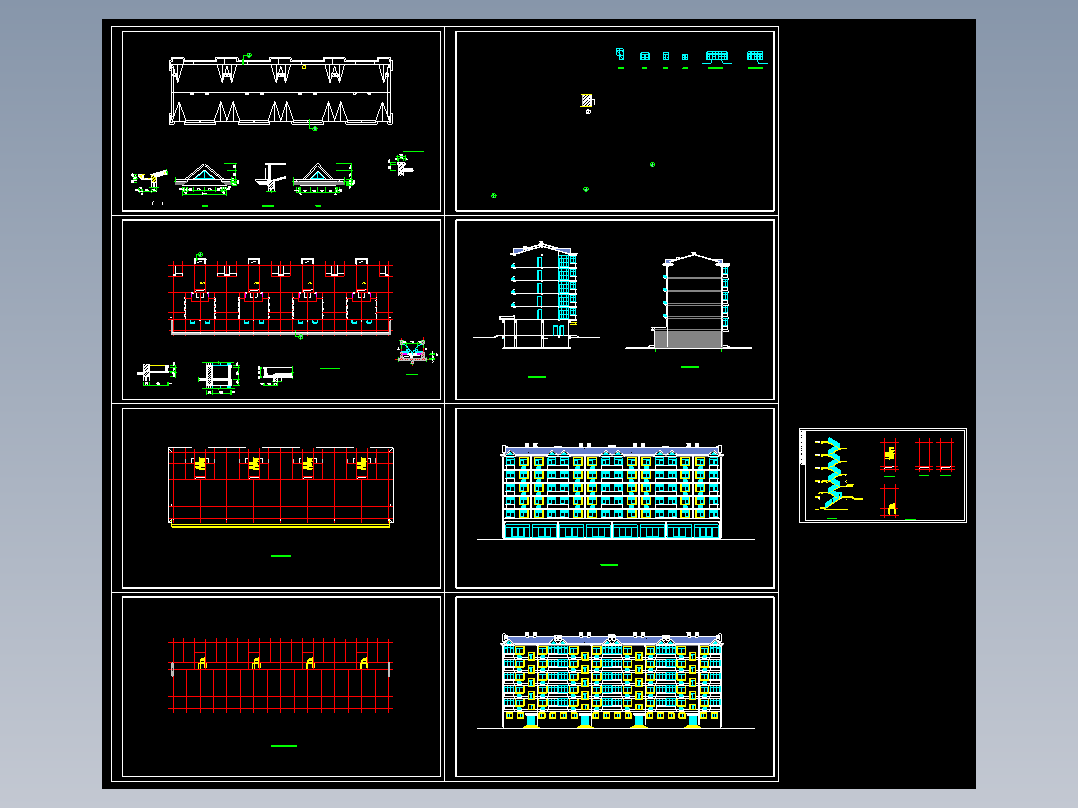Select the right building section with gray base
Viewport: 1078px width, 808px height.
691,301
